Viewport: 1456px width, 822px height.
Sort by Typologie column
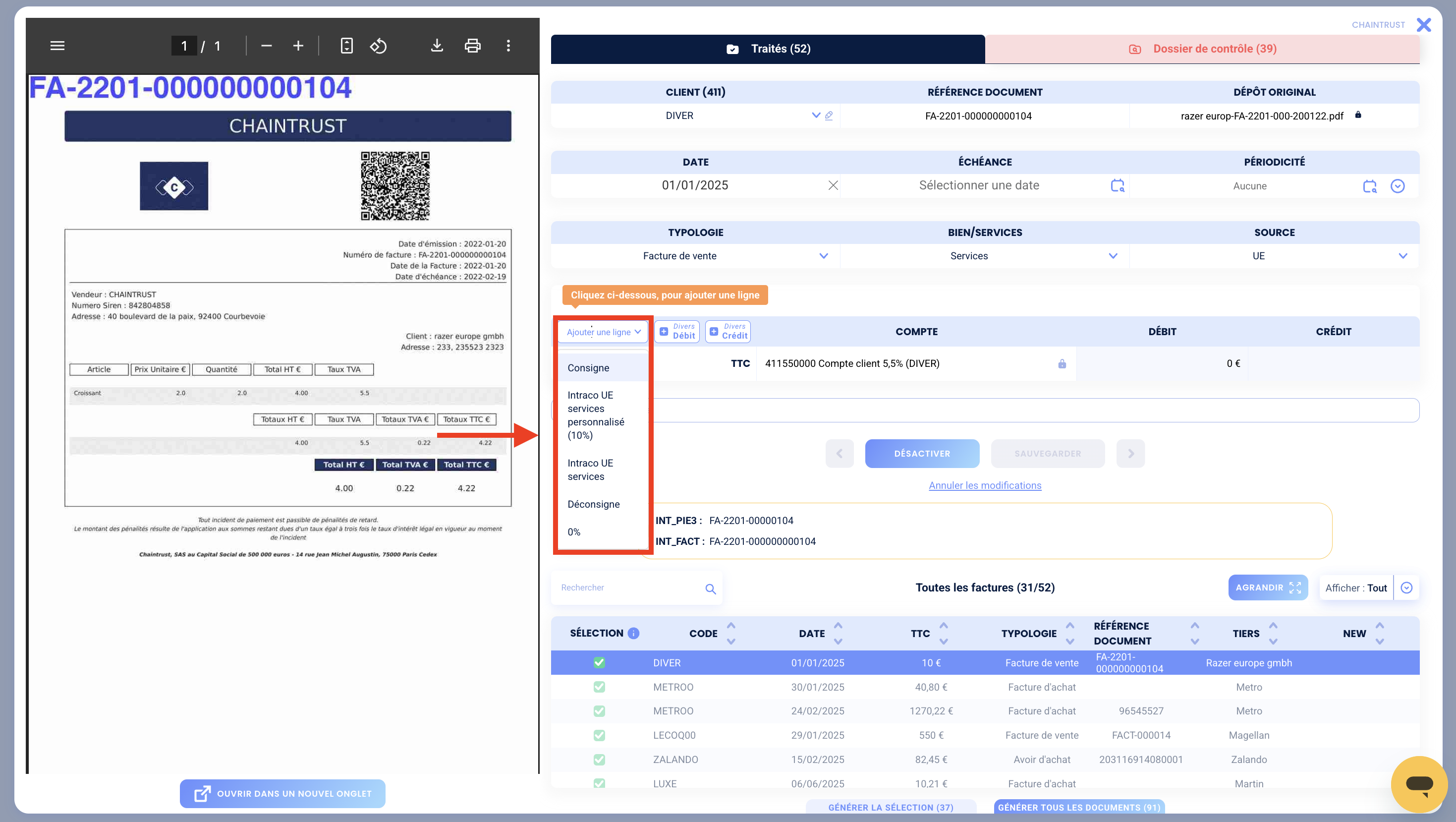(1069, 633)
